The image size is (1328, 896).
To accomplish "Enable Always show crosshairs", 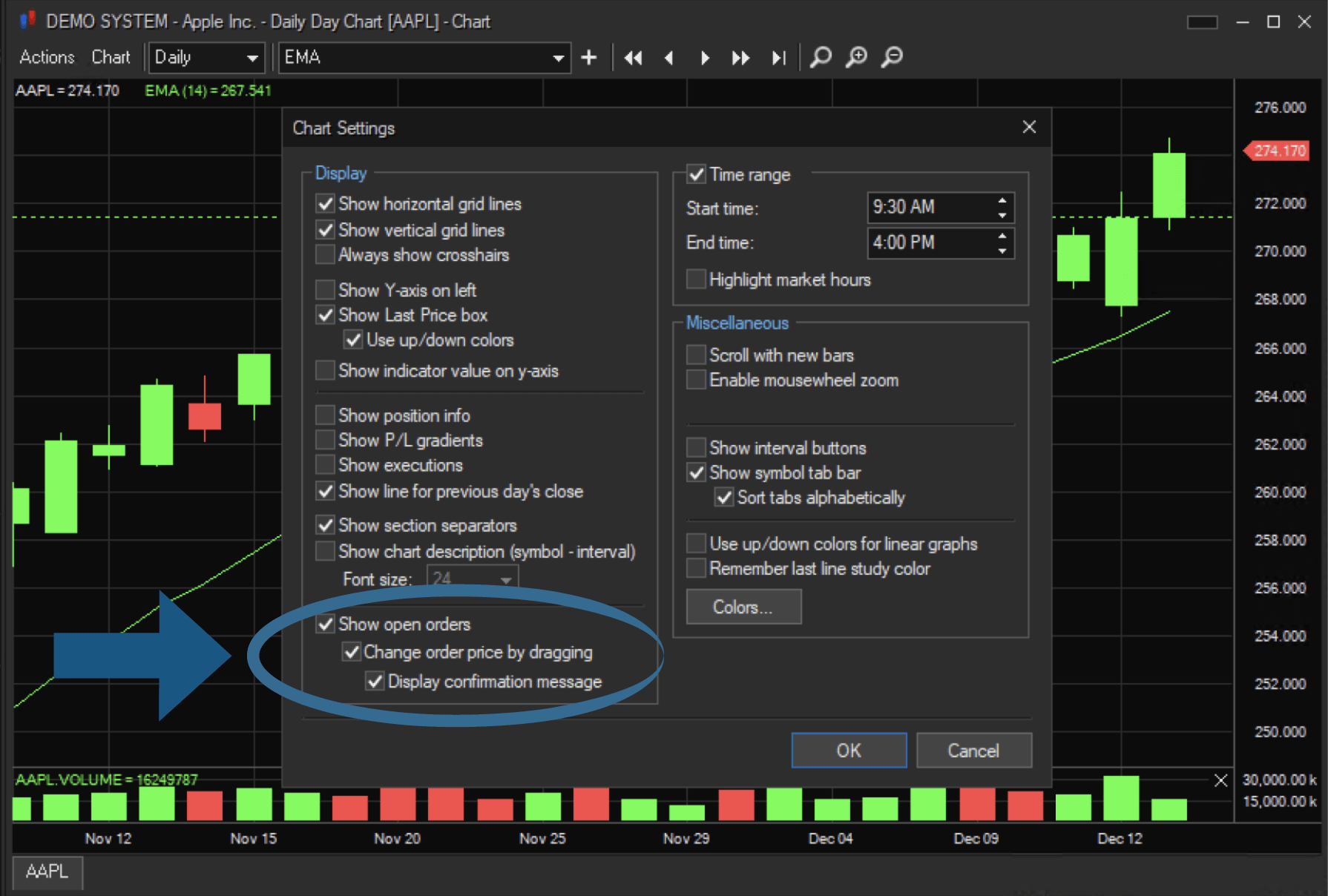I will pos(325,255).
